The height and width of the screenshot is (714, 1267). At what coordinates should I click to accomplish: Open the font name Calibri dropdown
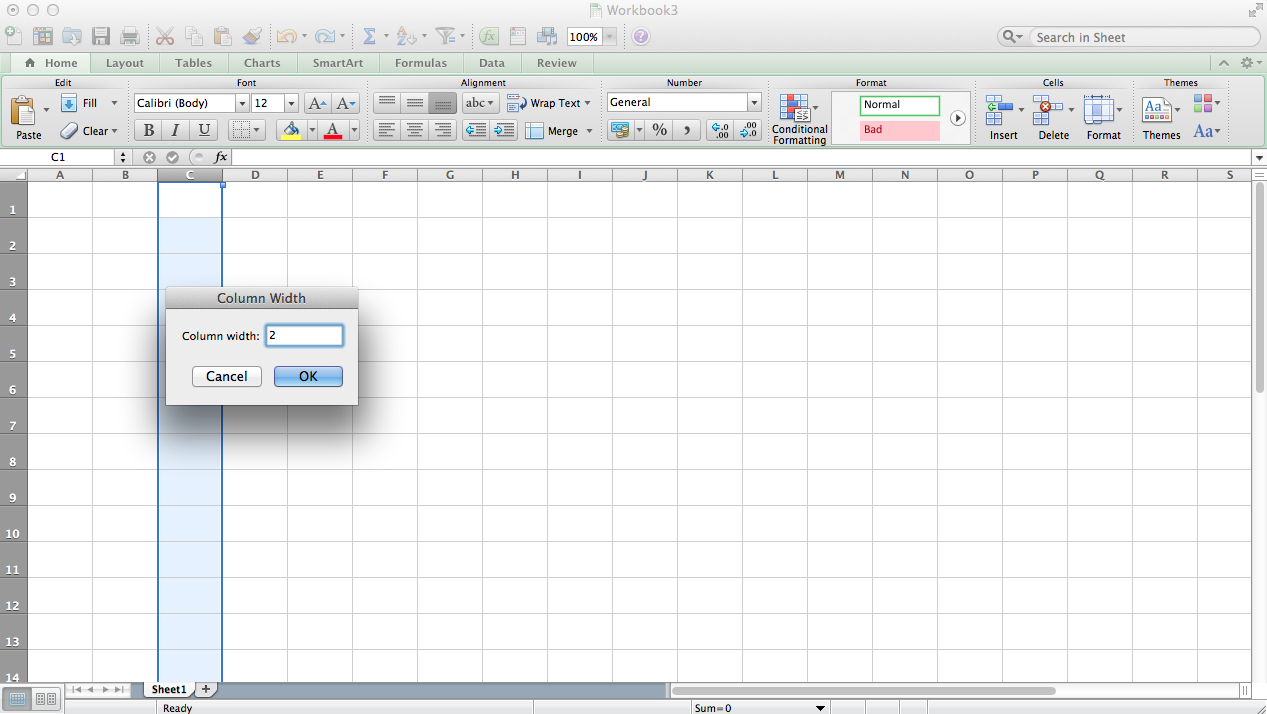point(242,103)
